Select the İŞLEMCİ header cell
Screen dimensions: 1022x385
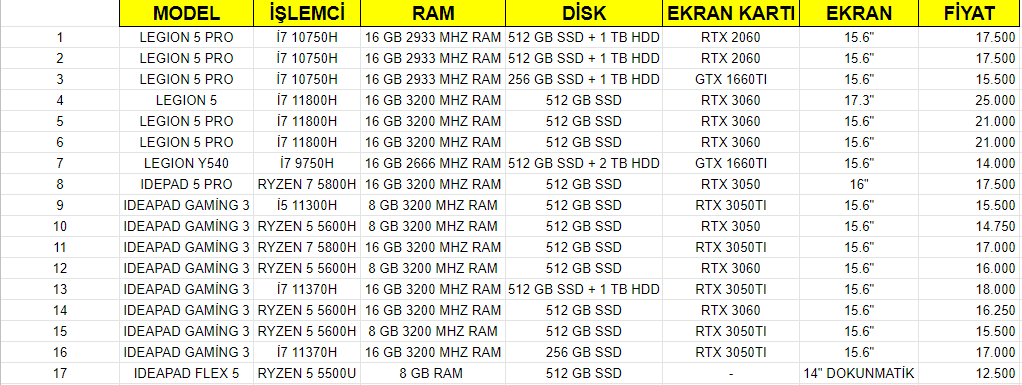pos(307,13)
